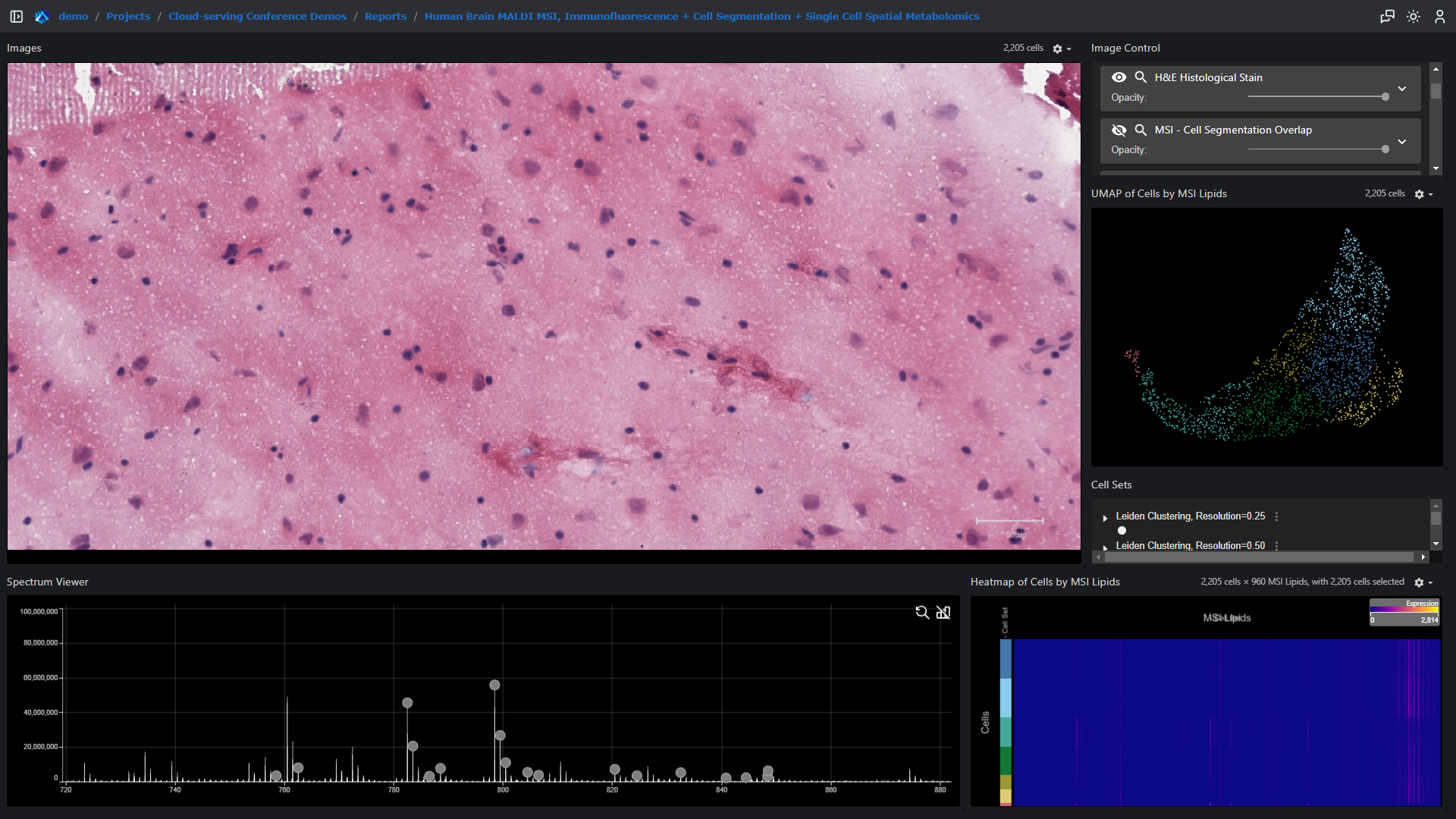1456x819 pixels.
Task: Switch theme with the sun icon
Action: point(1414,16)
